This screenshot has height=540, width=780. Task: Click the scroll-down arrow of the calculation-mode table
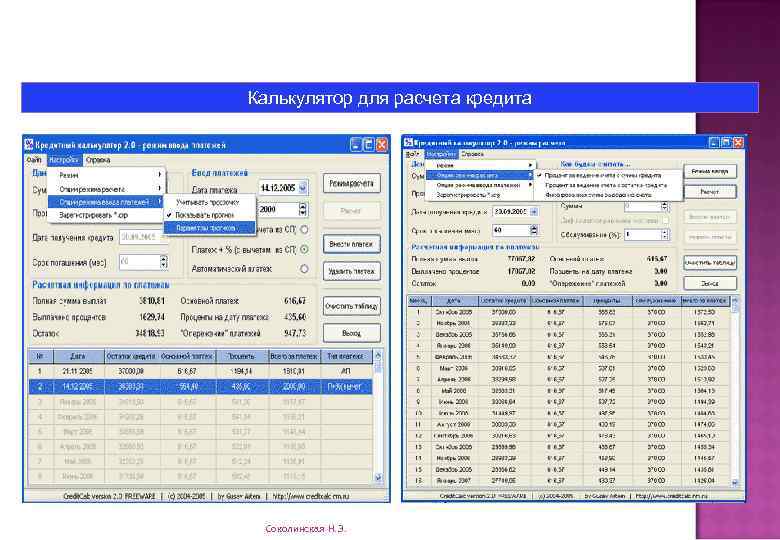click(735, 482)
